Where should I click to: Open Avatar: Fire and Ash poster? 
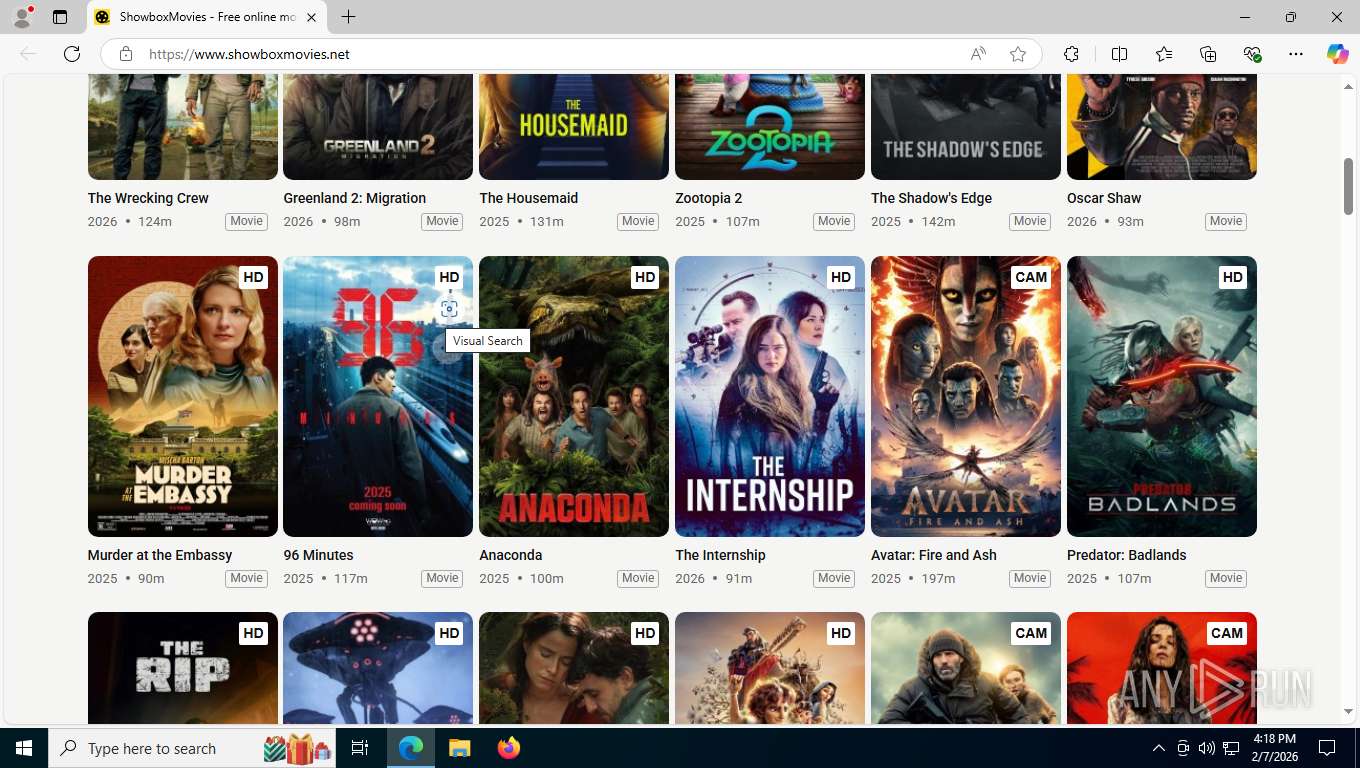(966, 396)
